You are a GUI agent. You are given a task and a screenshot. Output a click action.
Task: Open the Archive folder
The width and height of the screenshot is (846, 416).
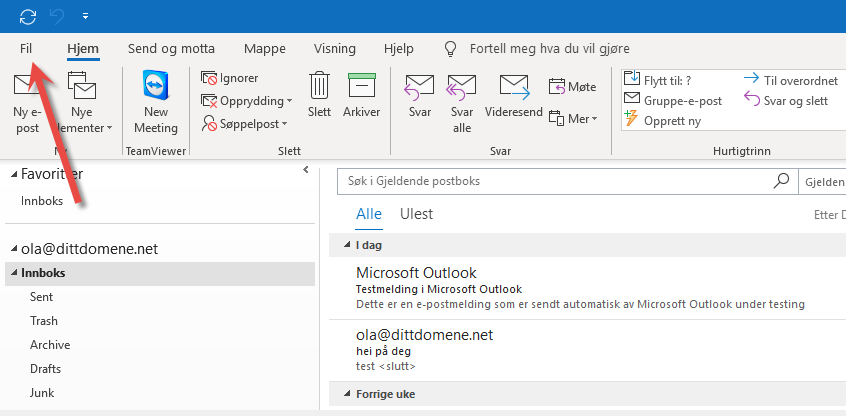(50, 344)
